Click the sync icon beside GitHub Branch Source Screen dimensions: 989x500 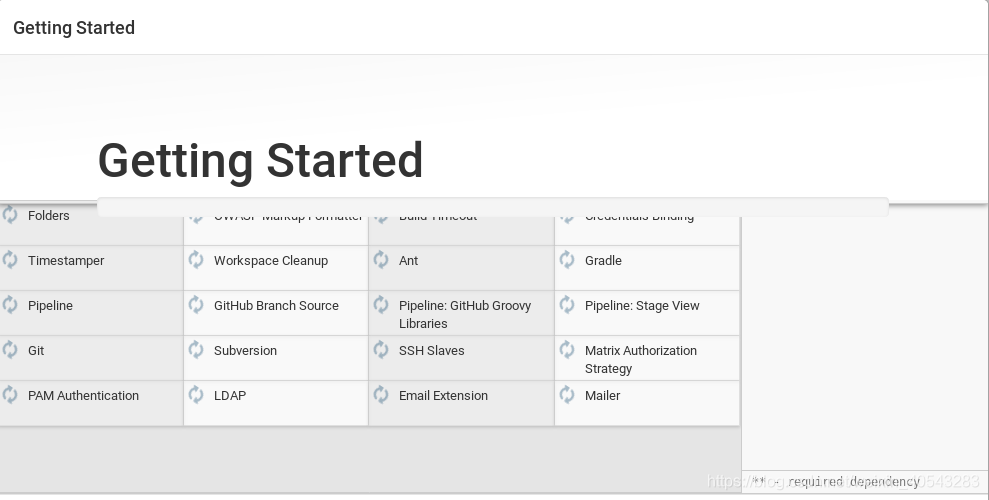click(196, 305)
